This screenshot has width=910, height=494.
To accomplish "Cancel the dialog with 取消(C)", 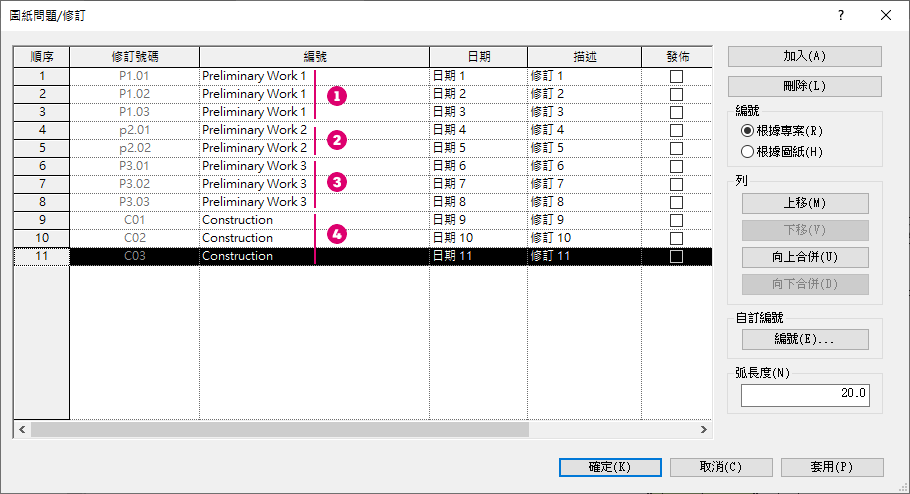I will pyautogui.click(x=721, y=467).
